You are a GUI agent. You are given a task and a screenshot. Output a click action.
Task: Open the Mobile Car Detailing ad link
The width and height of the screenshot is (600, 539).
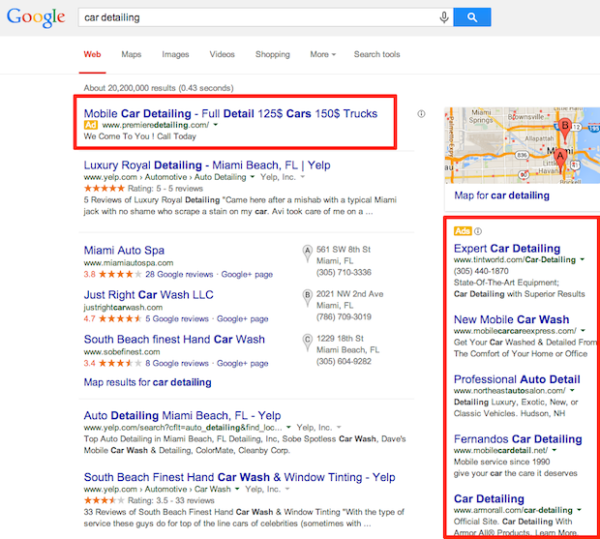(230, 114)
